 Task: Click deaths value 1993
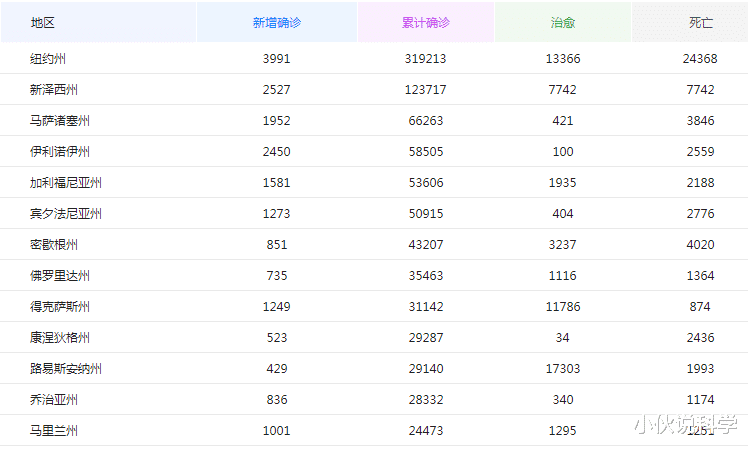pyautogui.click(x=700, y=369)
